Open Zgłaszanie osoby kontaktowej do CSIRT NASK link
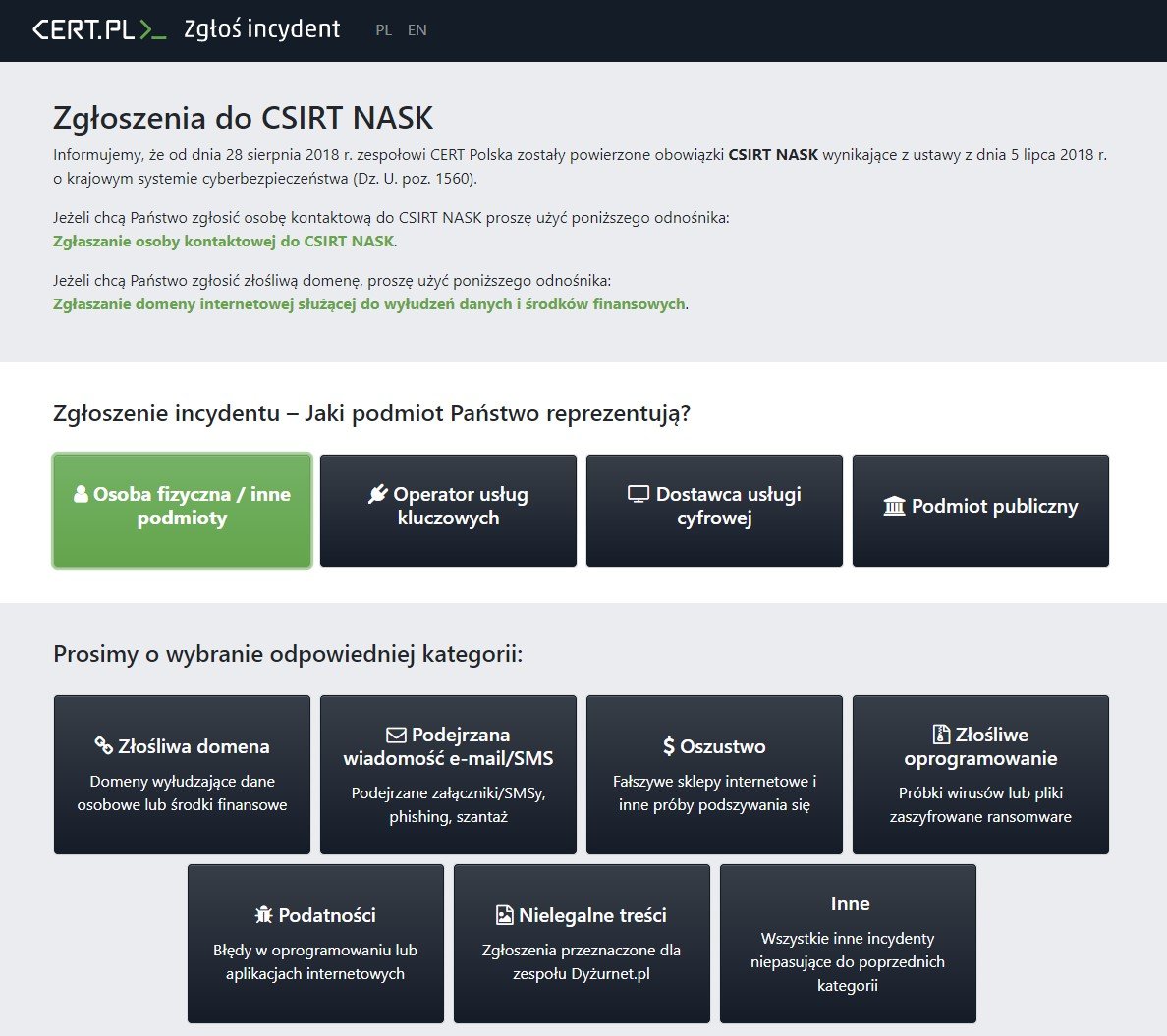 coord(223,242)
